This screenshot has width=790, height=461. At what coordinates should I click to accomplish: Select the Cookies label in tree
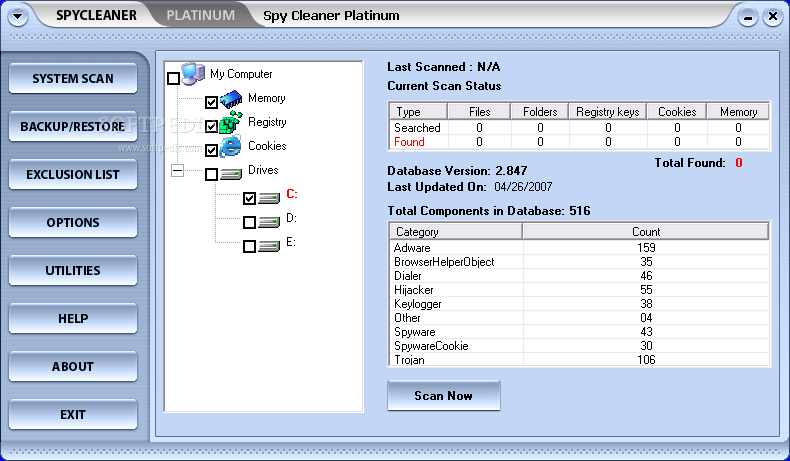coord(267,146)
